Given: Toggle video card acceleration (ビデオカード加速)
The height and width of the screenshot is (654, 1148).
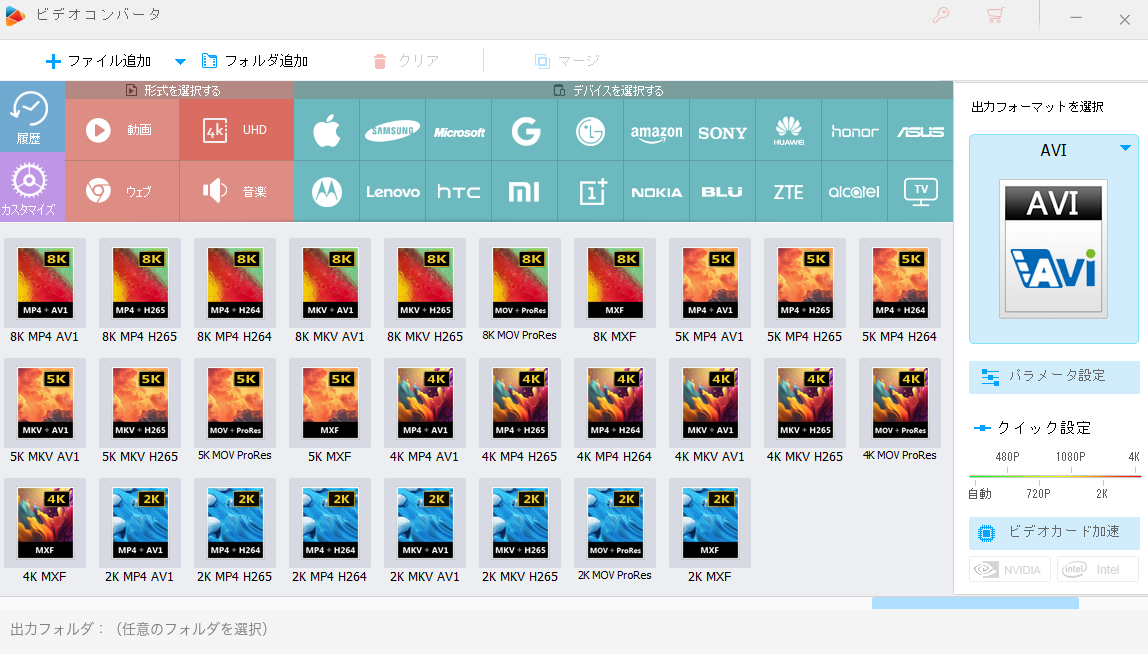Looking at the screenshot, I should tap(1054, 532).
